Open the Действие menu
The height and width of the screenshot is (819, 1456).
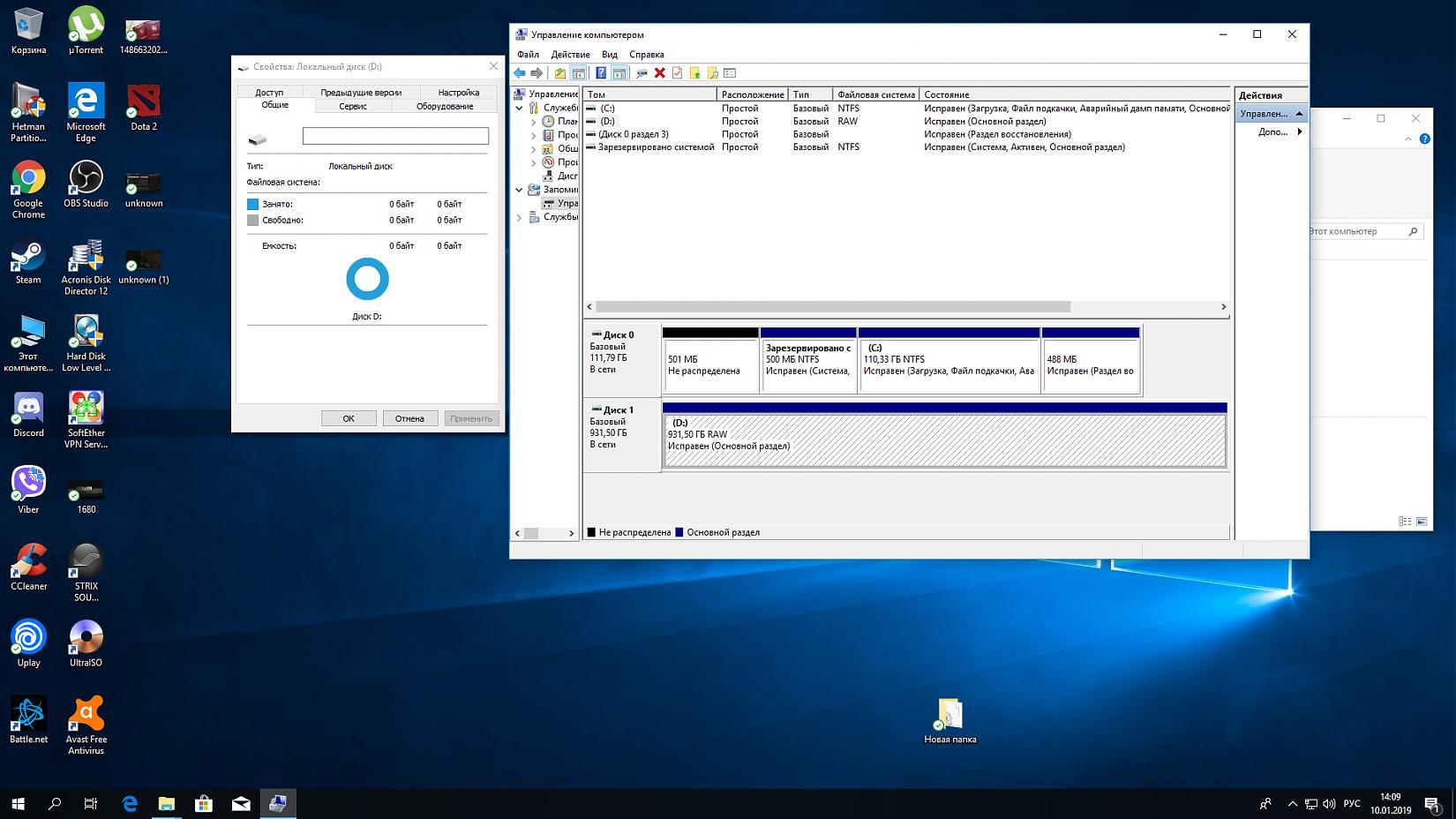tap(570, 55)
